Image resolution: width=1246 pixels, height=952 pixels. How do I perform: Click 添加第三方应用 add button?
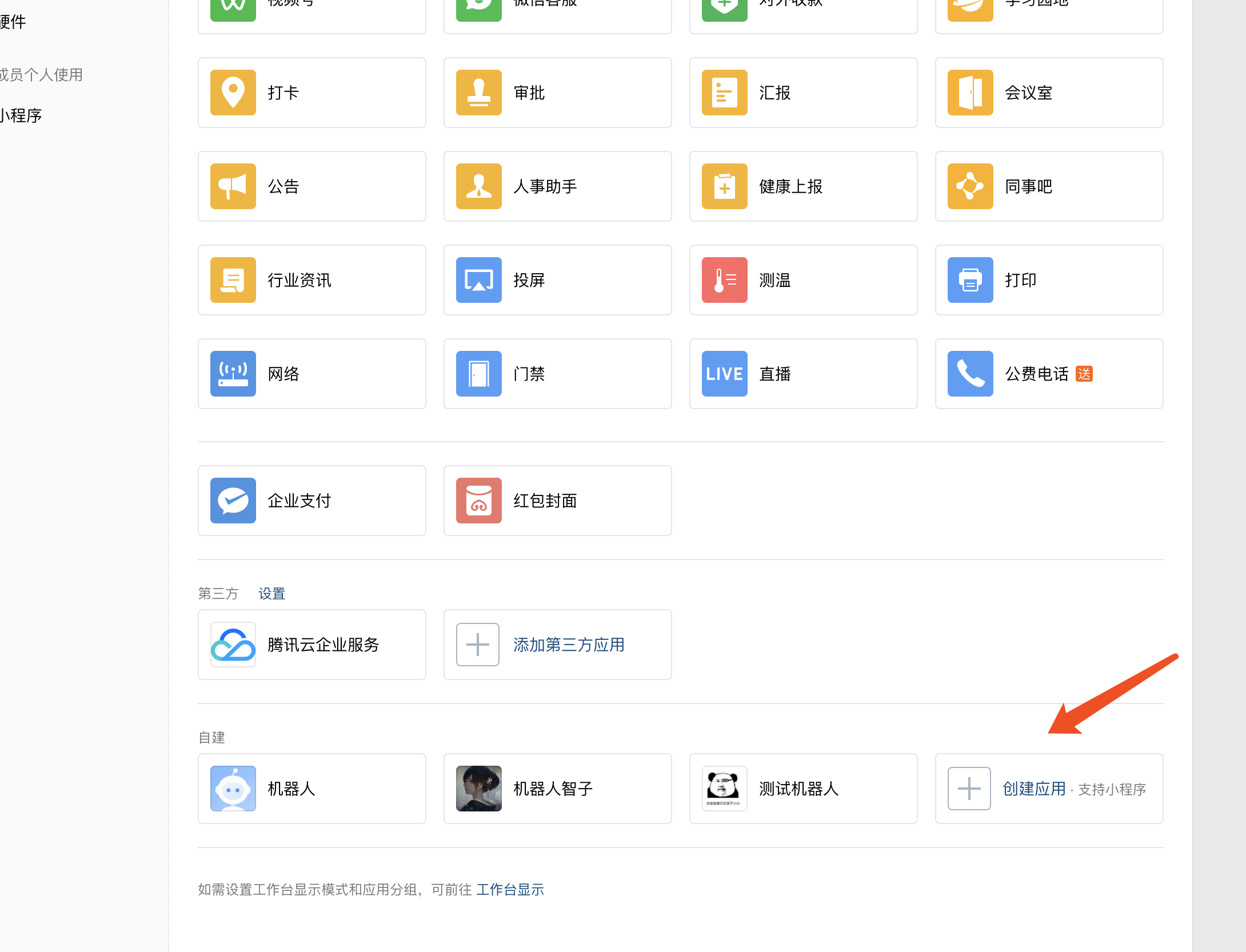coord(568,645)
